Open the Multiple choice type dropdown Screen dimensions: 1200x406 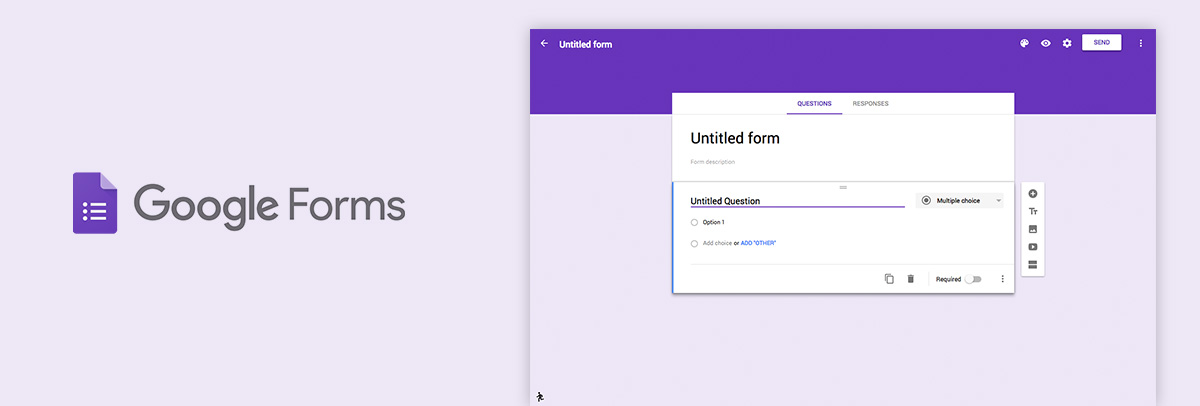(x=959, y=200)
